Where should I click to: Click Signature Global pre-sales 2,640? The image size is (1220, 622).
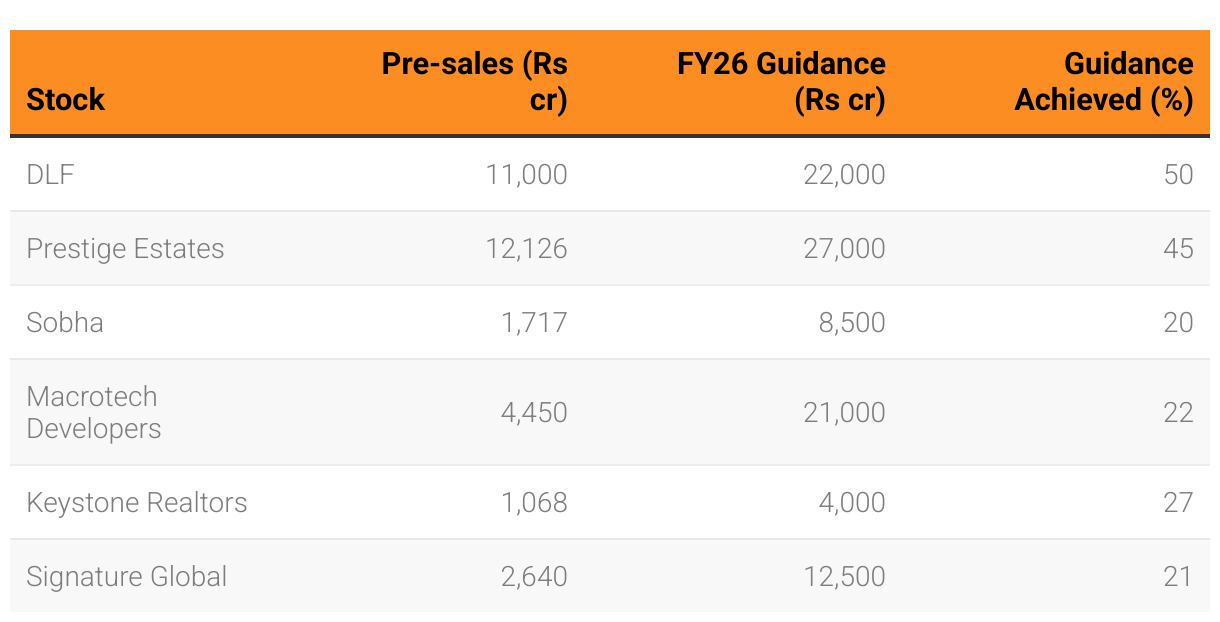coord(534,576)
